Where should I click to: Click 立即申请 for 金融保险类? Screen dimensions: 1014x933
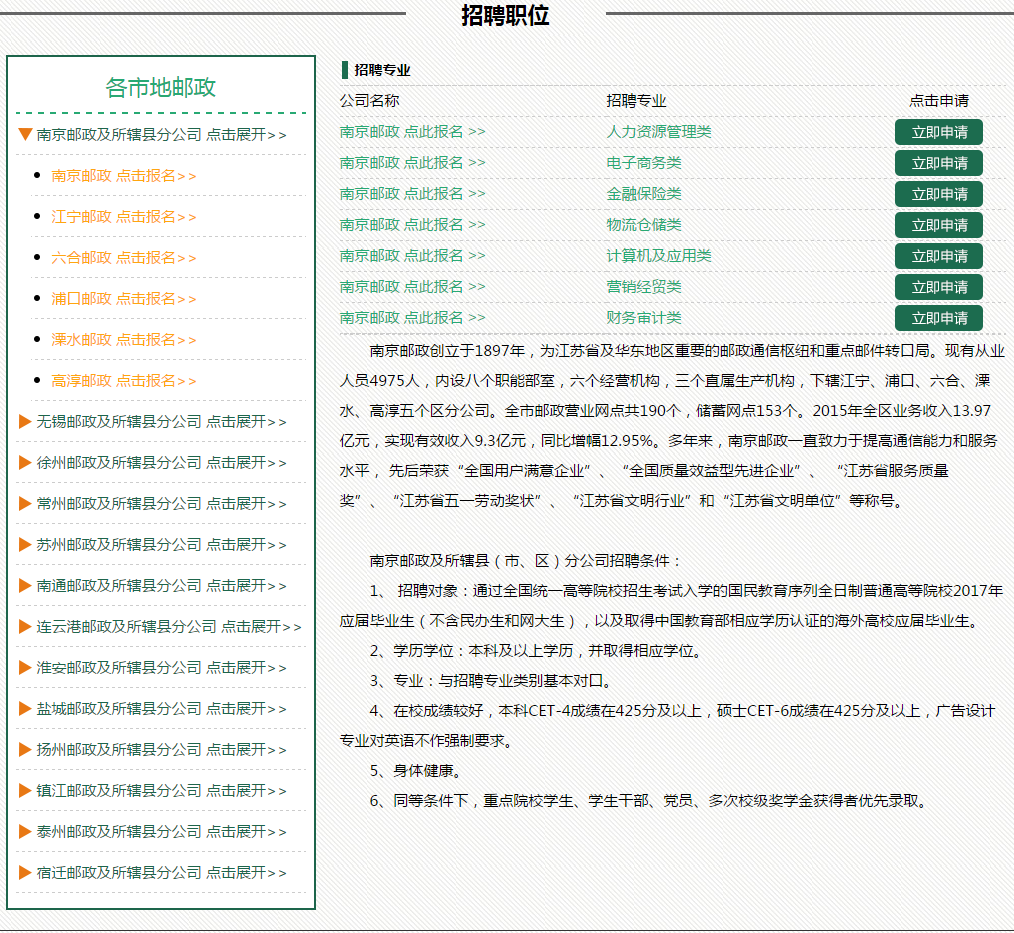click(939, 194)
